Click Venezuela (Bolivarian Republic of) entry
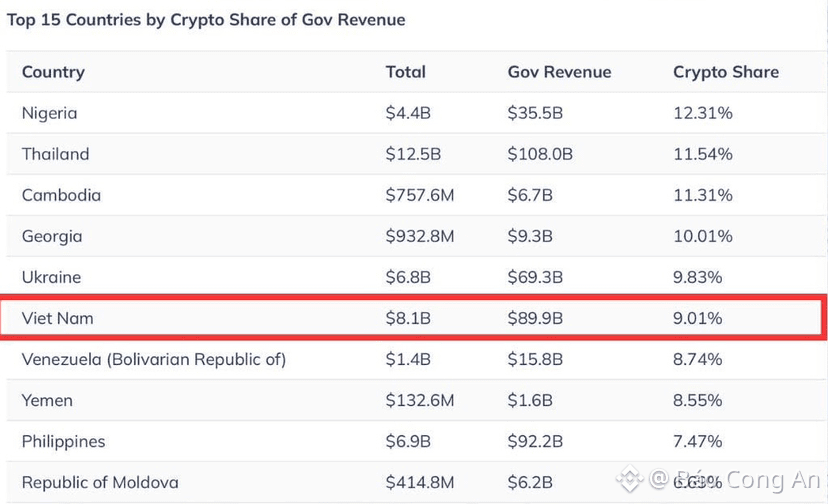Image resolution: width=828 pixels, height=504 pixels. click(x=154, y=360)
